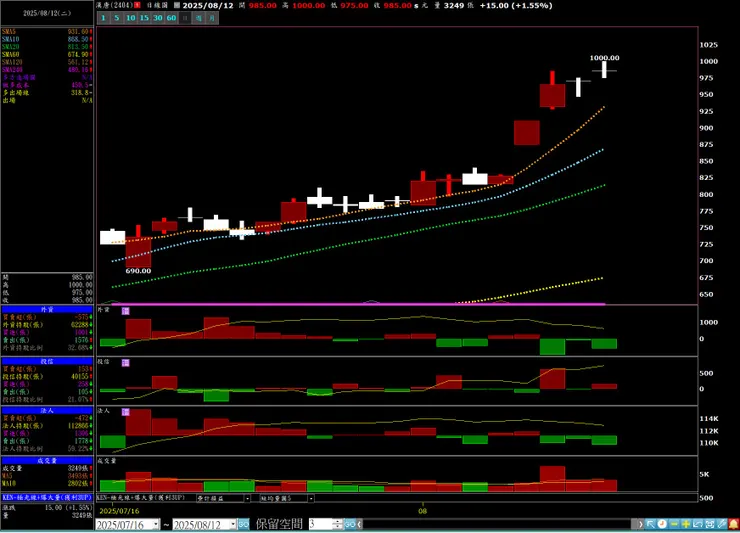Click the undo curved-arrow icon

698,524
